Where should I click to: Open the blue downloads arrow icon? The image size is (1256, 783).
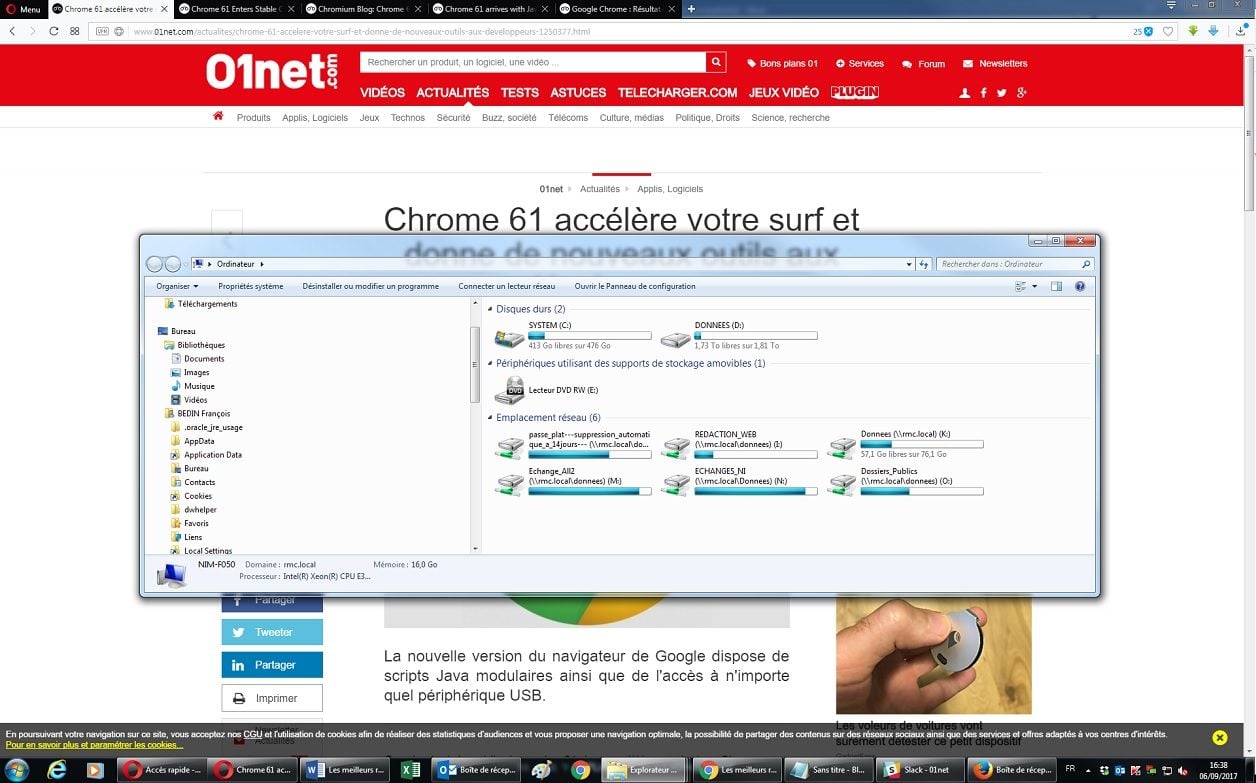(1213, 31)
